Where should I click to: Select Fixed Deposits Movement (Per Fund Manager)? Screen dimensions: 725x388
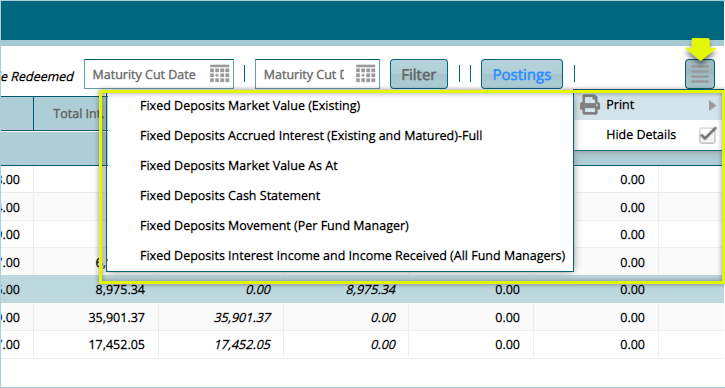pos(275,226)
